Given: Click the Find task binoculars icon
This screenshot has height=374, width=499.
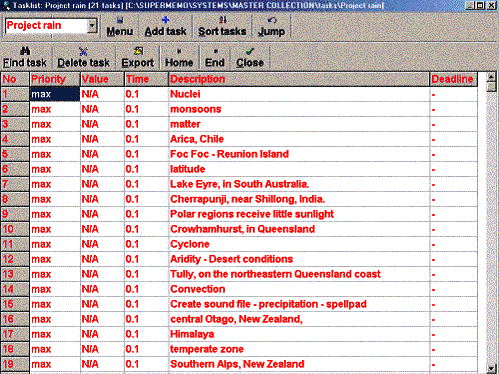Looking at the screenshot, I should point(25,51).
